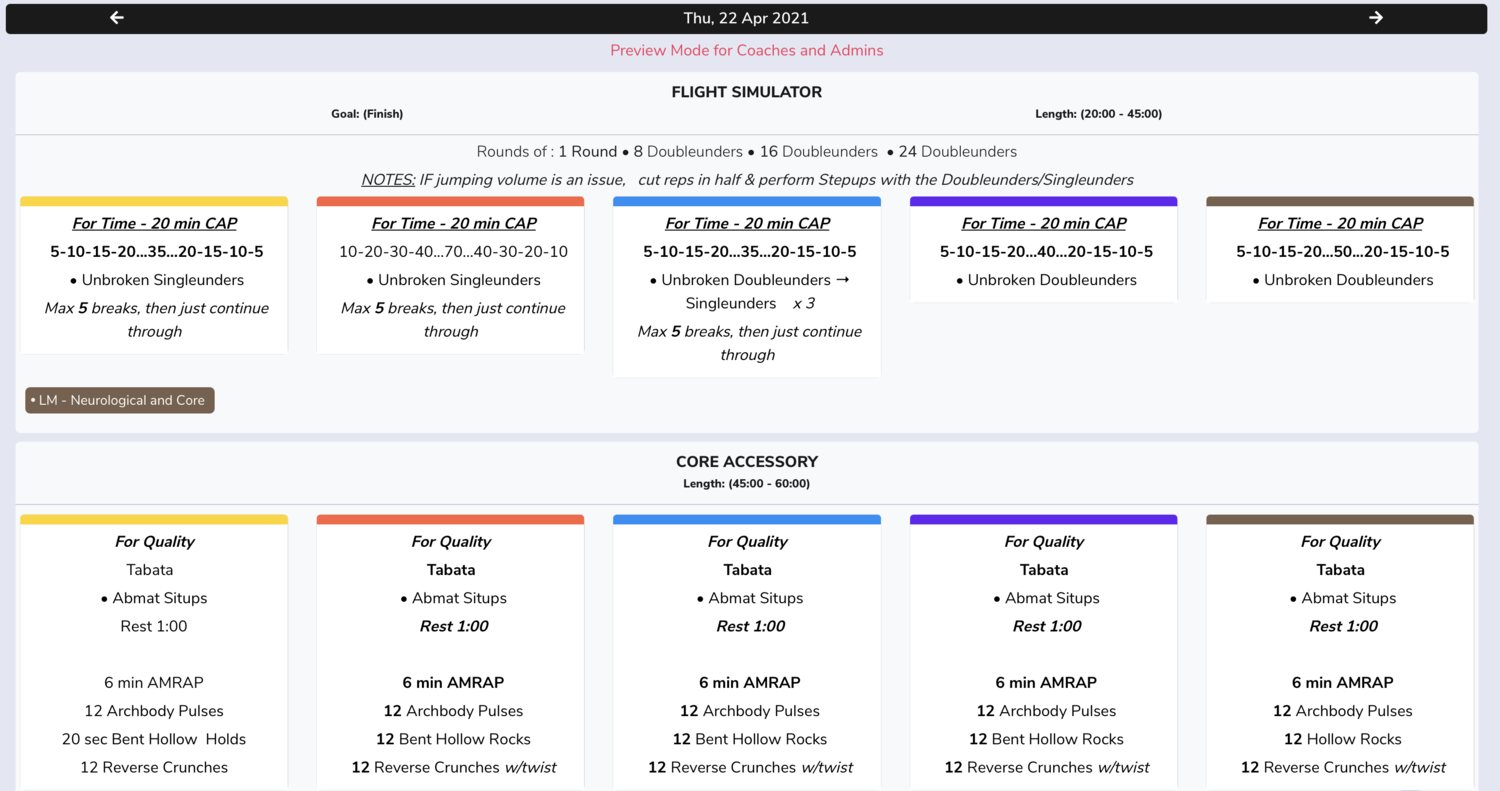The image size is (1500, 791).
Task: Click the NOTES jumping volume line
Action: pos(747,180)
